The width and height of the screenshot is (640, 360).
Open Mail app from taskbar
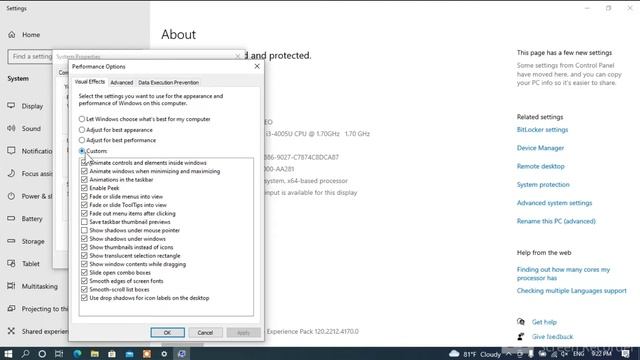[x=129, y=353]
